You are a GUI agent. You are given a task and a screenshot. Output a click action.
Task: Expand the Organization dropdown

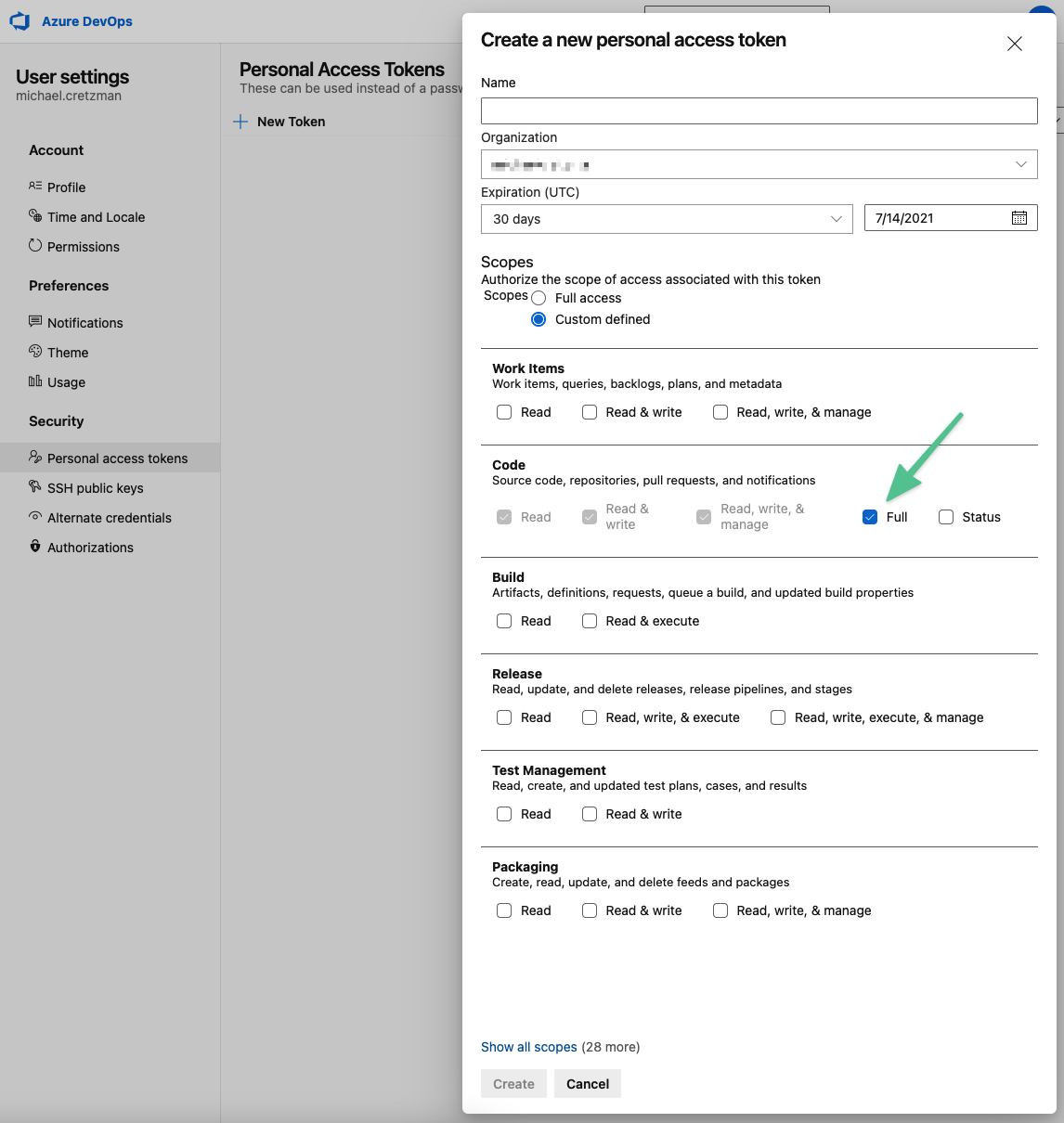(x=1020, y=164)
